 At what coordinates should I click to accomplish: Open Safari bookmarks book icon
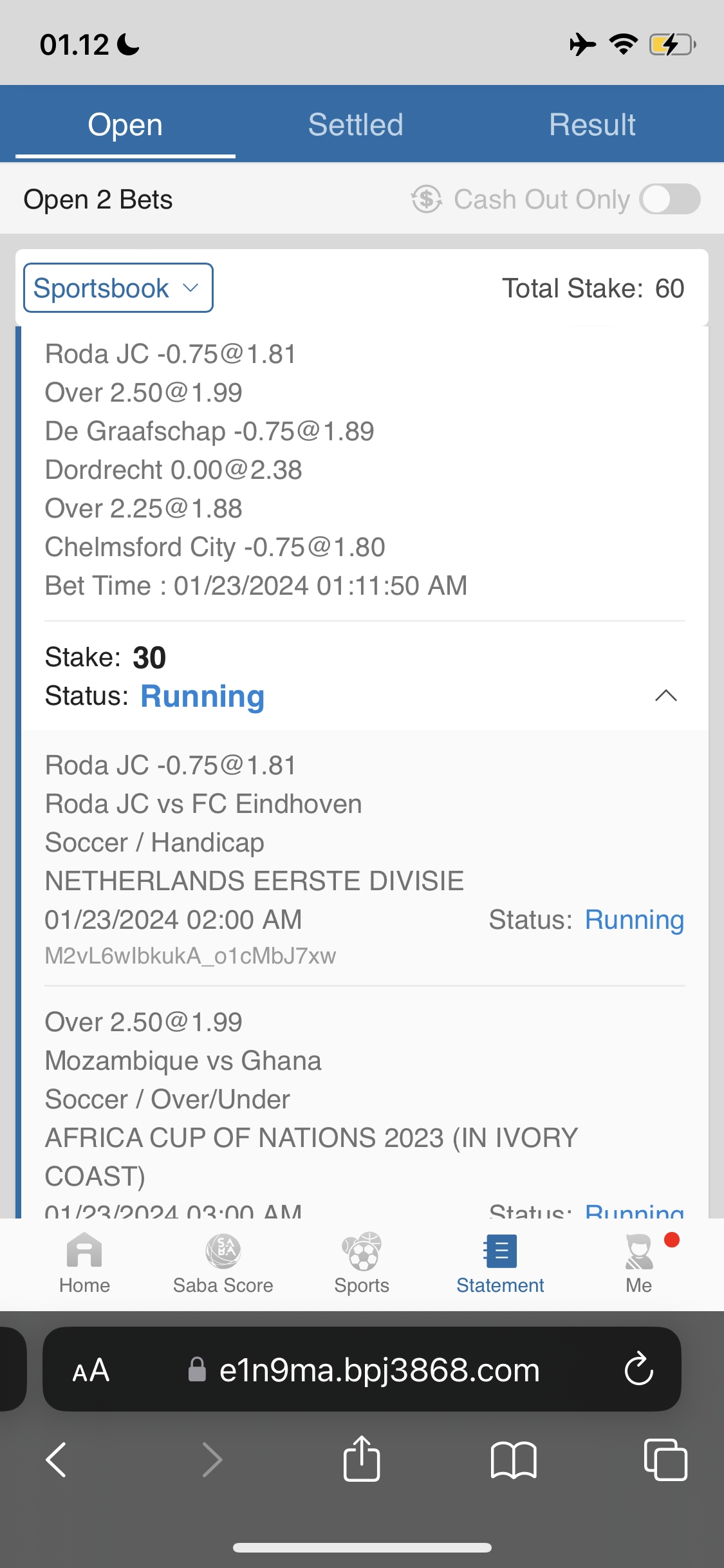click(513, 1459)
